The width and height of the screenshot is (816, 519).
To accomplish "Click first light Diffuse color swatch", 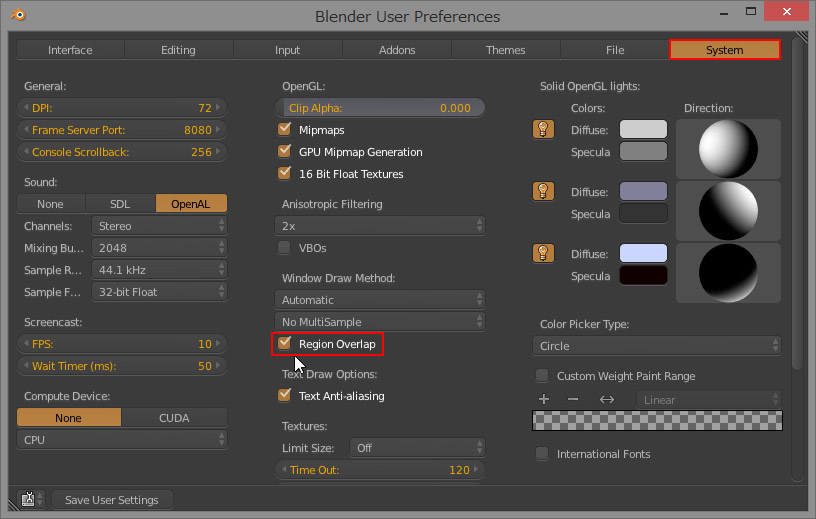I will [643, 129].
